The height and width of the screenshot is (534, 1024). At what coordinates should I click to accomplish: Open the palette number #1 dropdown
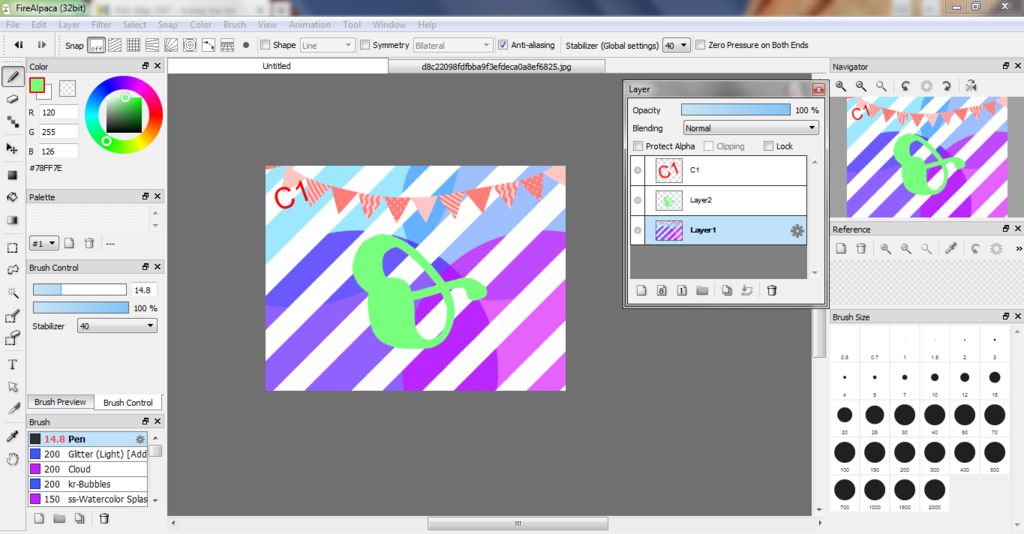pos(44,243)
